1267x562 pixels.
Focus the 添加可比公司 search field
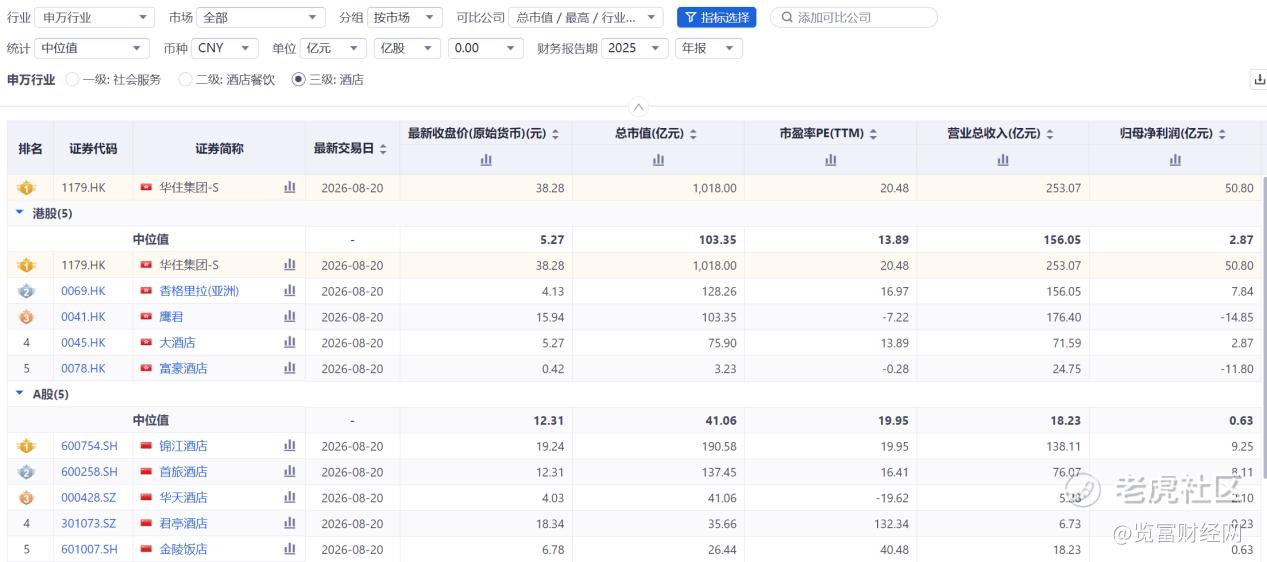[x=854, y=18]
